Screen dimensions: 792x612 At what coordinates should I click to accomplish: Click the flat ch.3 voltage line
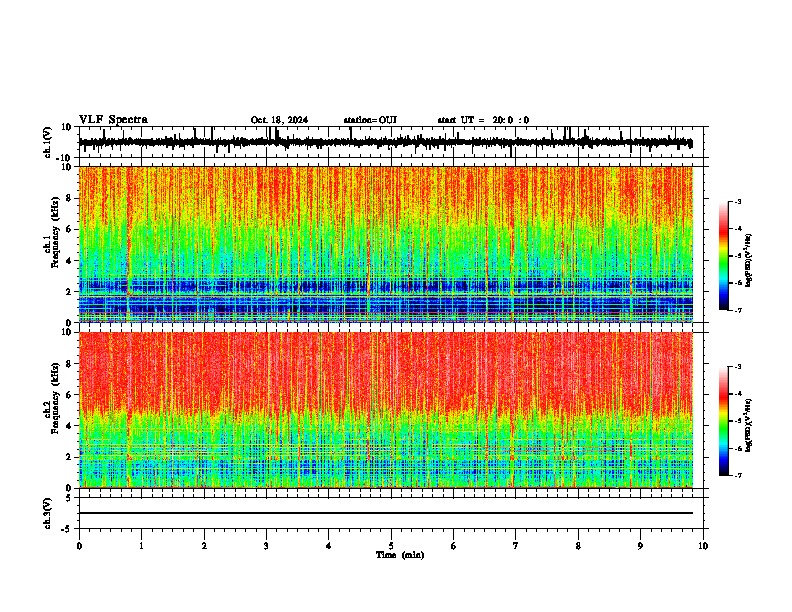tap(386, 513)
